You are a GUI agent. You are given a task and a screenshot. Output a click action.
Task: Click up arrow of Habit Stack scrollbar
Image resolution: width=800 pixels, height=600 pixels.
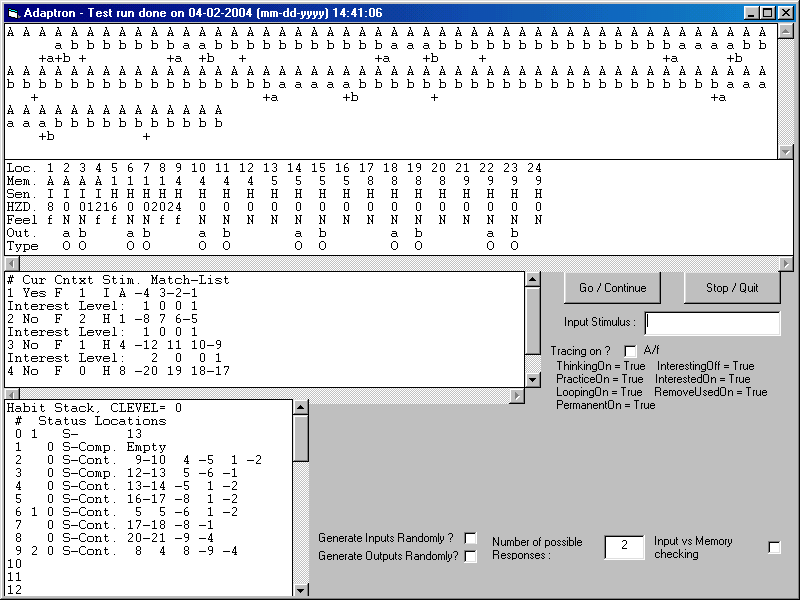pyautogui.click(x=301, y=407)
